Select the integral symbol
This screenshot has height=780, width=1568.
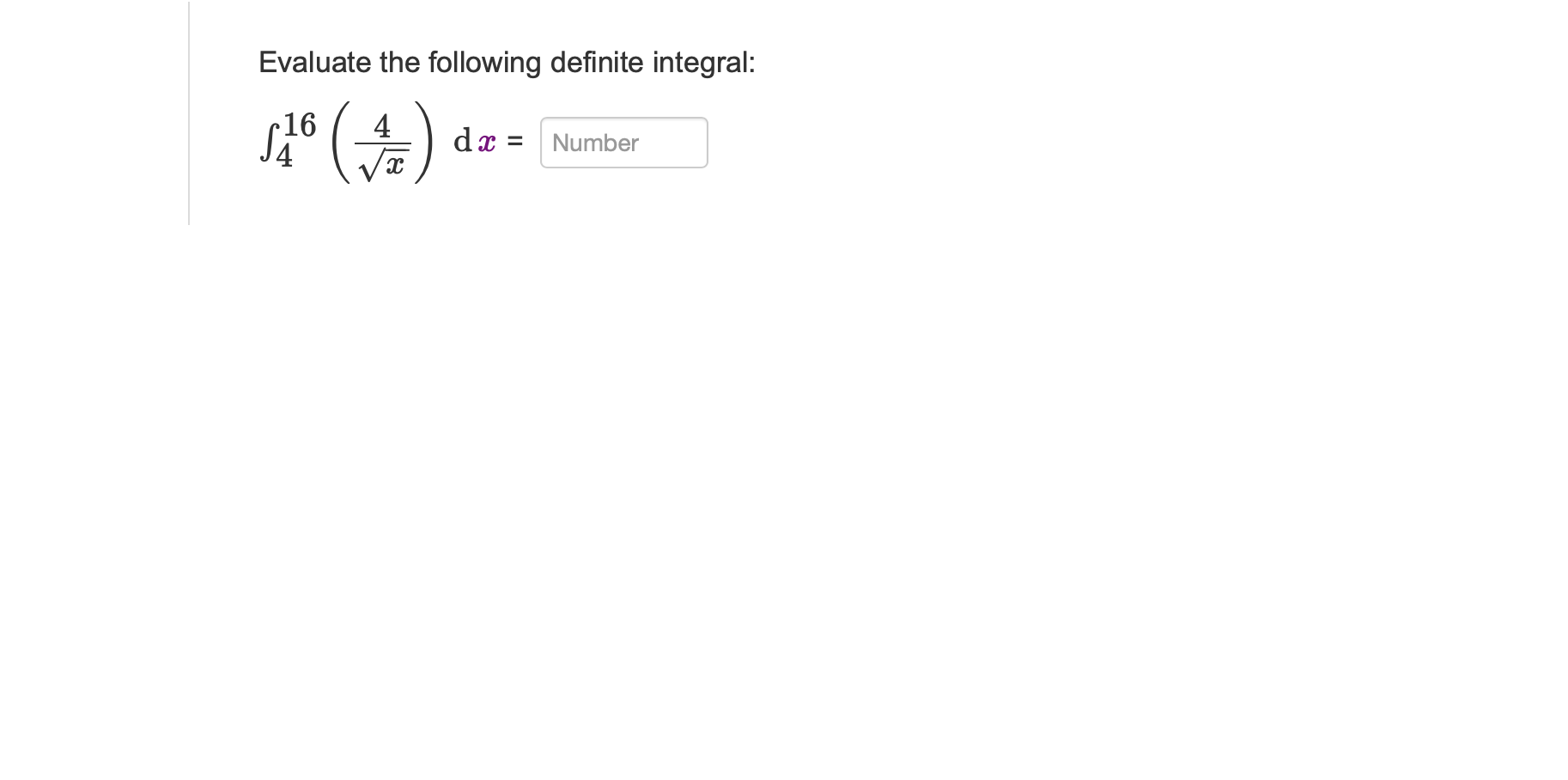(269, 142)
